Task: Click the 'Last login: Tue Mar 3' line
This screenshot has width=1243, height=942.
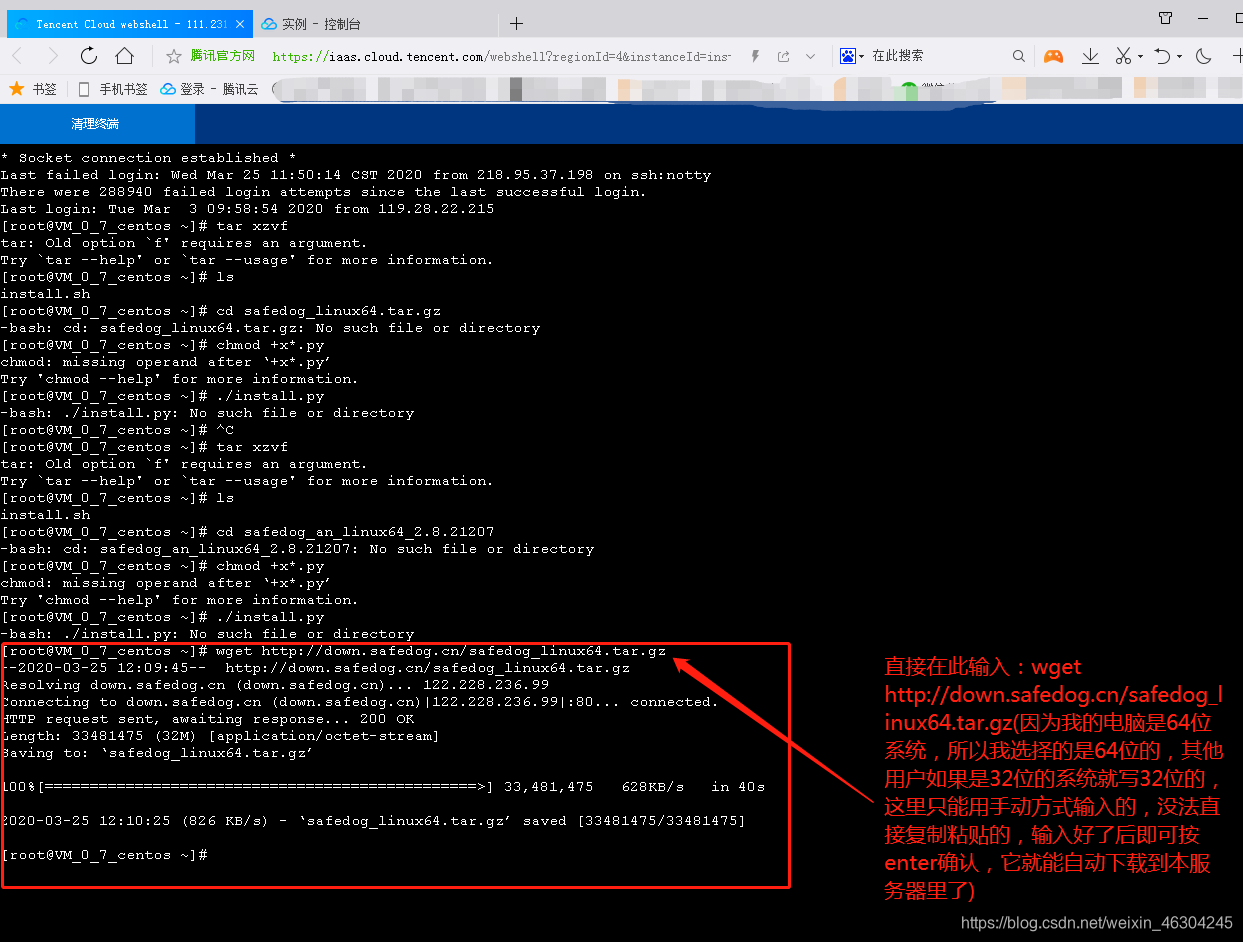Action: [x=247, y=209]
